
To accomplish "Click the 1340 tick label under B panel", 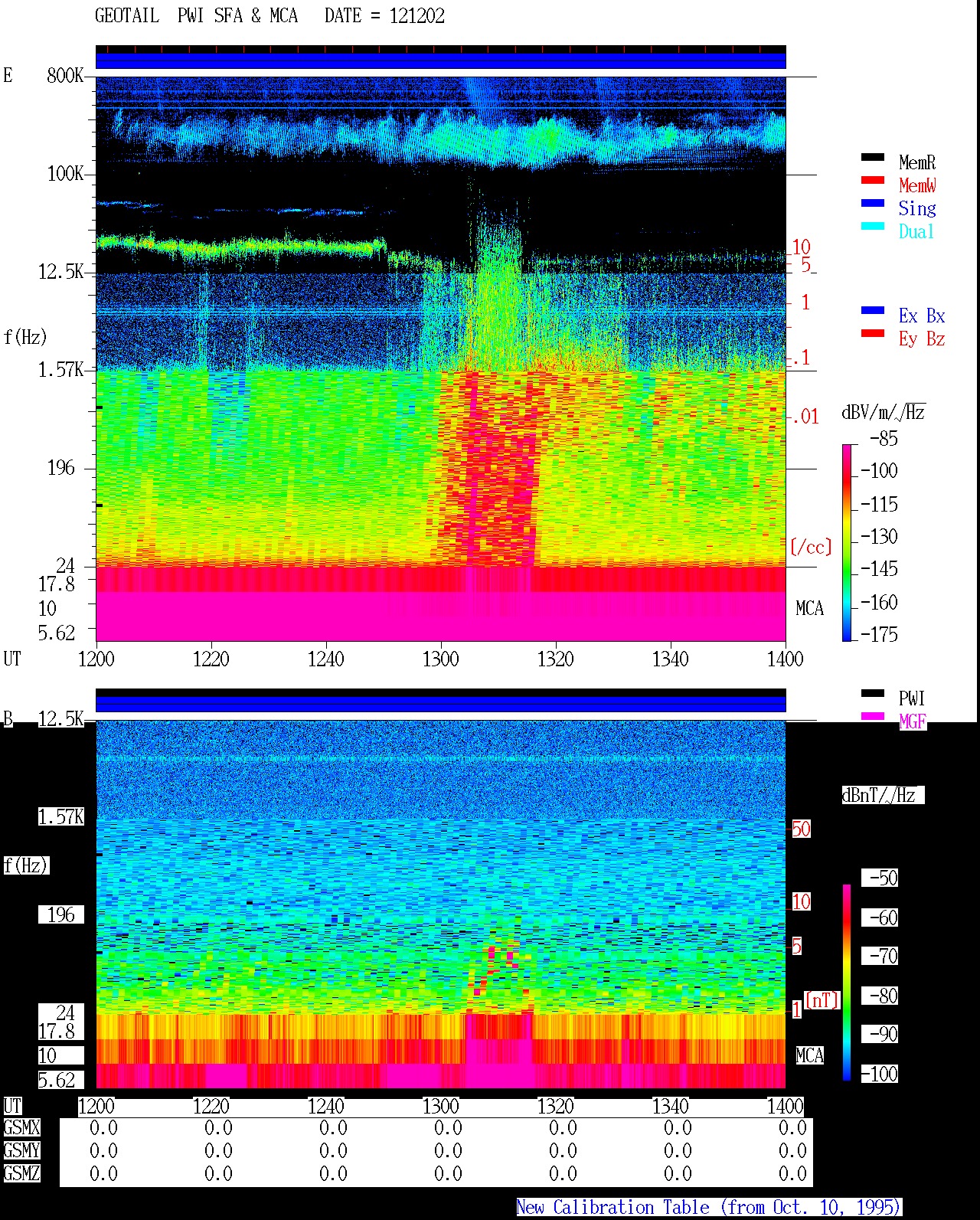I will point(670,1106).
